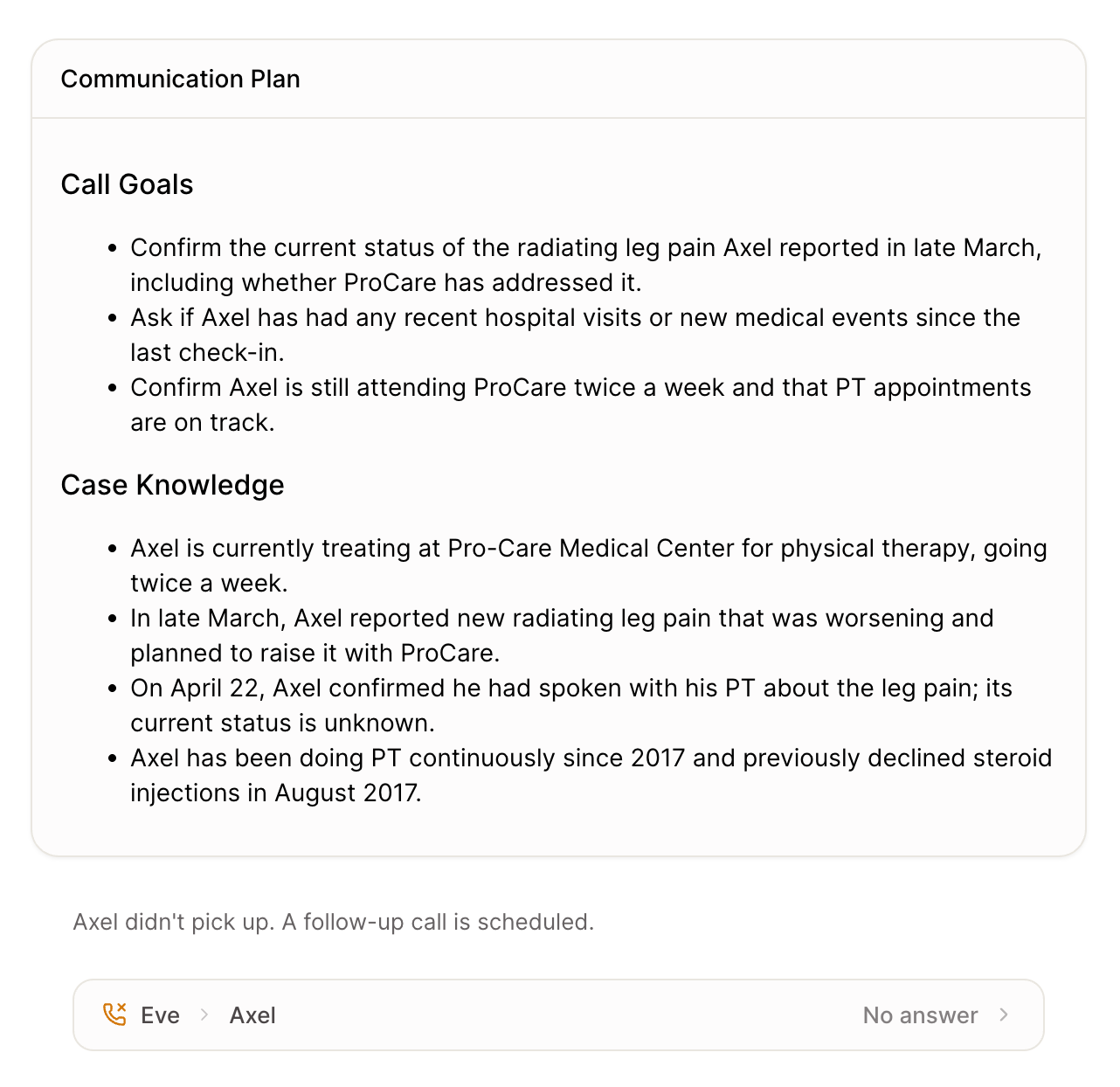Select the Axel recipient name
This screenshot has width=1120, height=1087.
[252, 1015]
